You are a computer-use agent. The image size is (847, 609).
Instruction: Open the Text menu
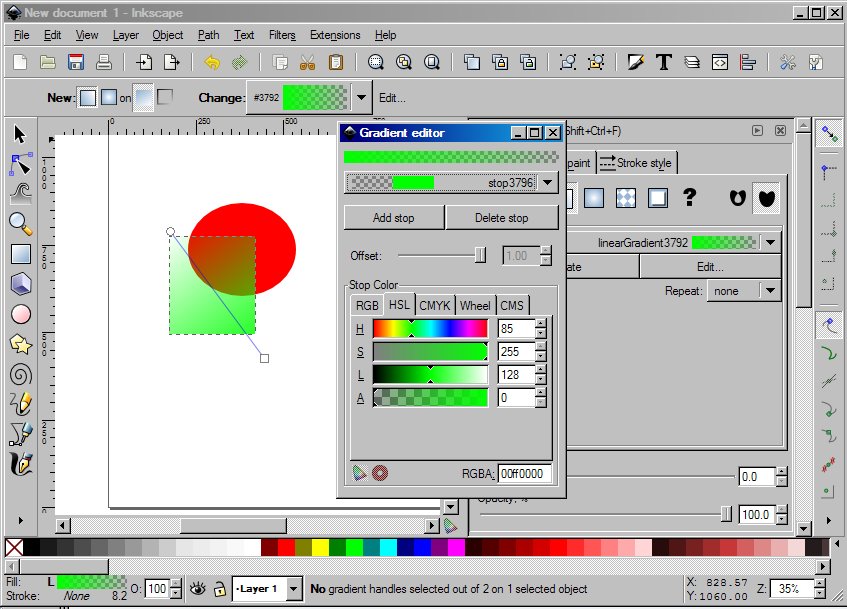point(243,35)
